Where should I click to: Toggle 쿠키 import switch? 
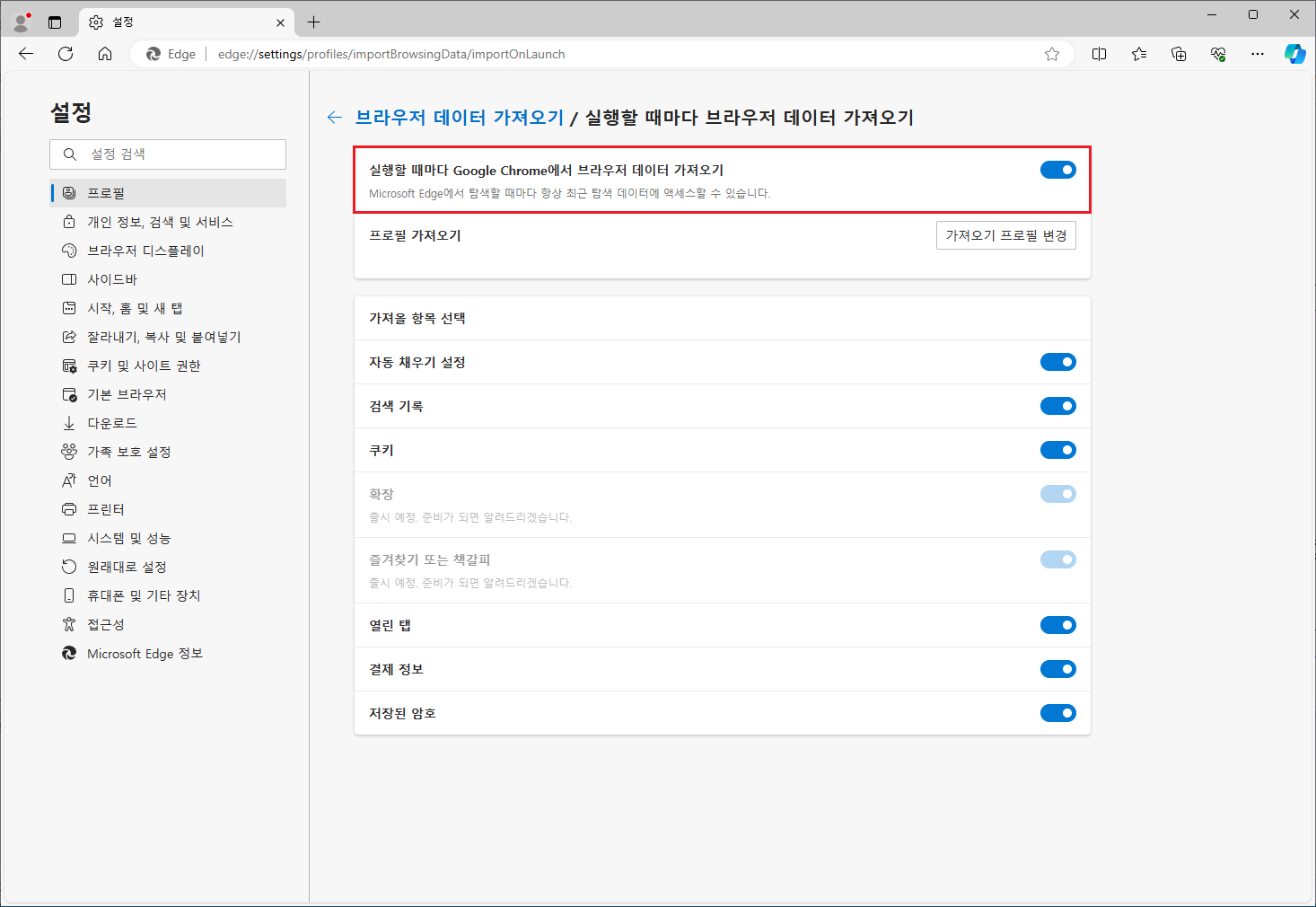click(x=1058, y=450)
